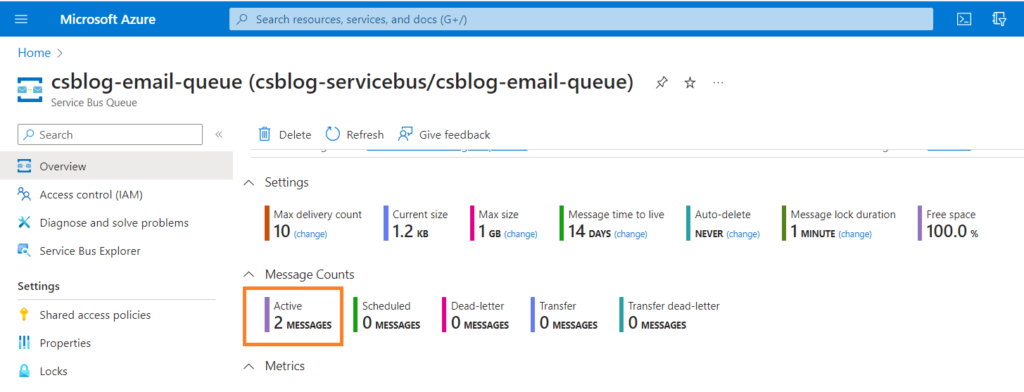Click the Delete button label
This screenshot has height=392, width=1024.
click(295, 135)
